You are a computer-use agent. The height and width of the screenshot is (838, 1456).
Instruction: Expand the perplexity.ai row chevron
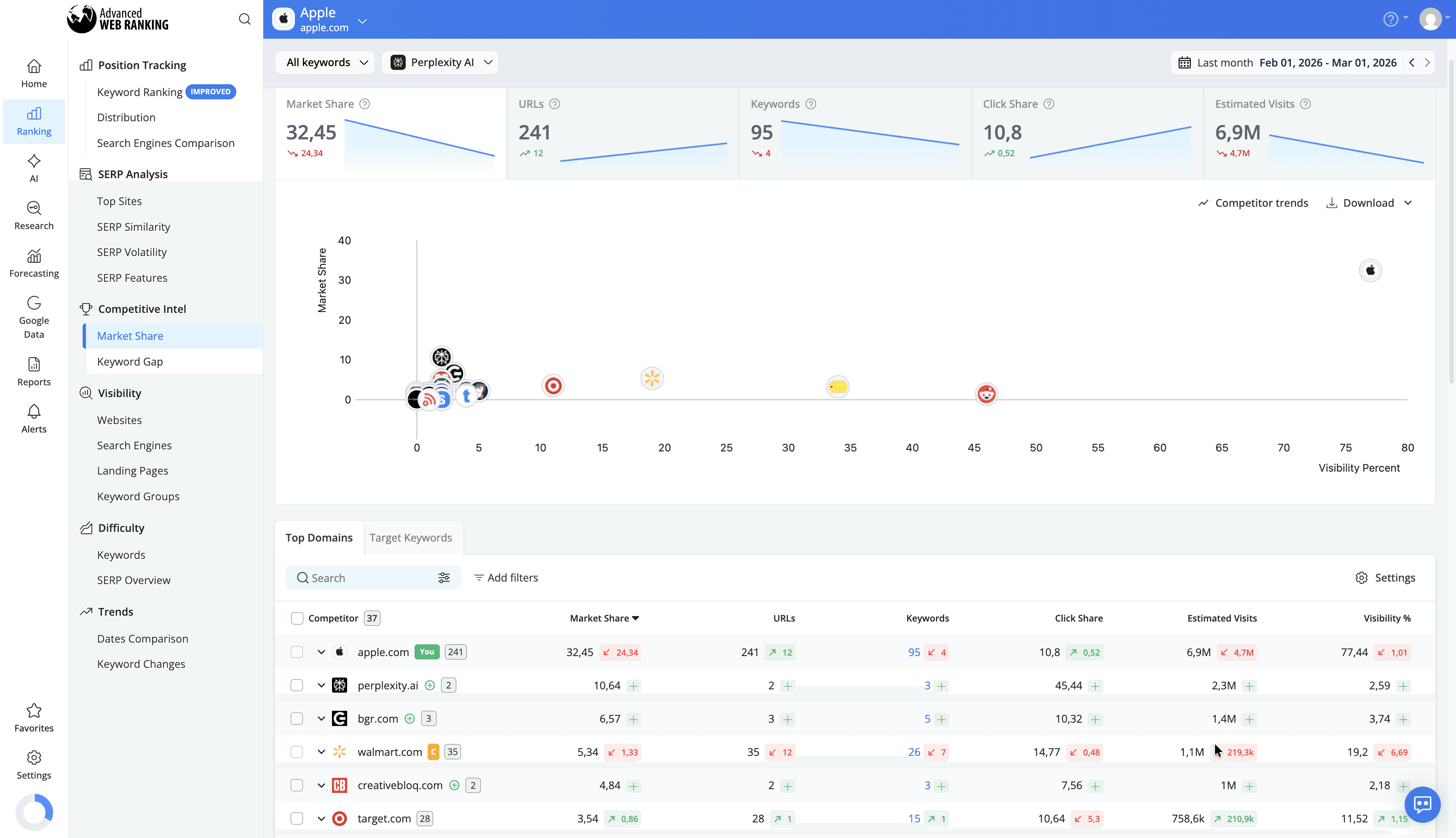(321, 685)
